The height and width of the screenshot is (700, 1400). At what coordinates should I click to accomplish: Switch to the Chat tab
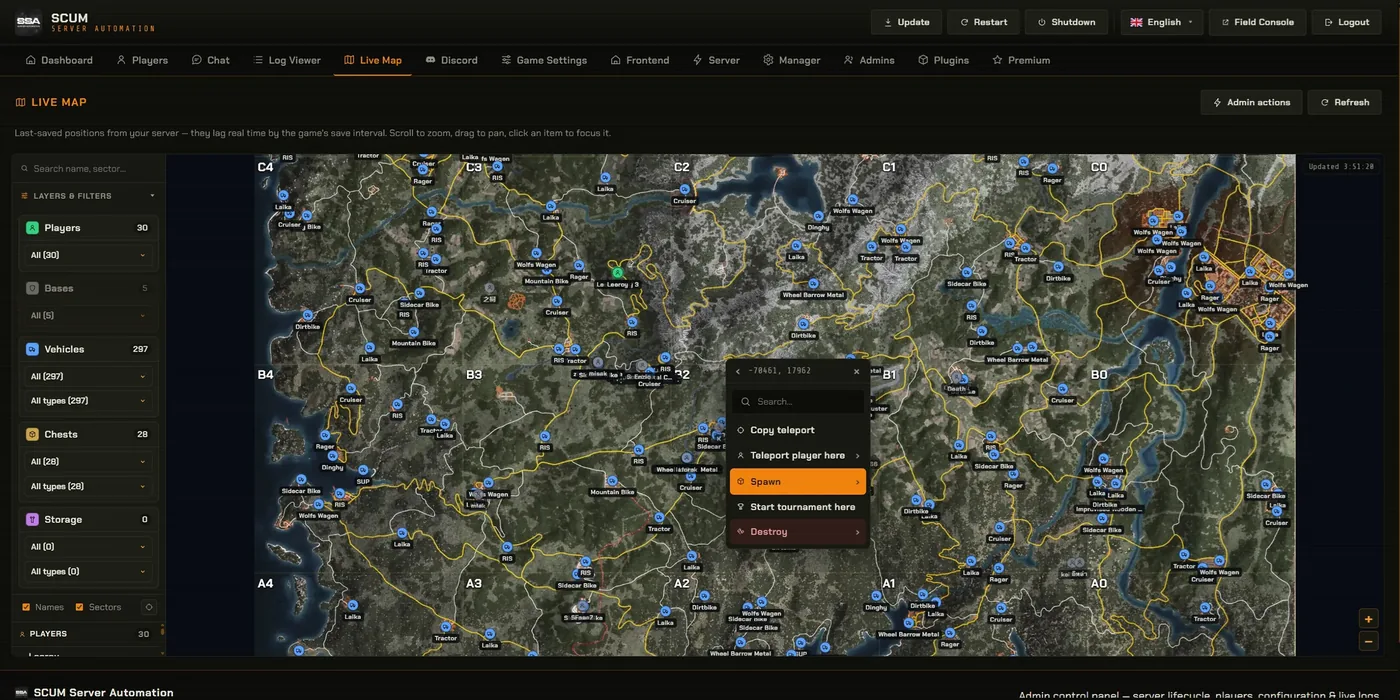pyautogui.click(x=211, y=60)
